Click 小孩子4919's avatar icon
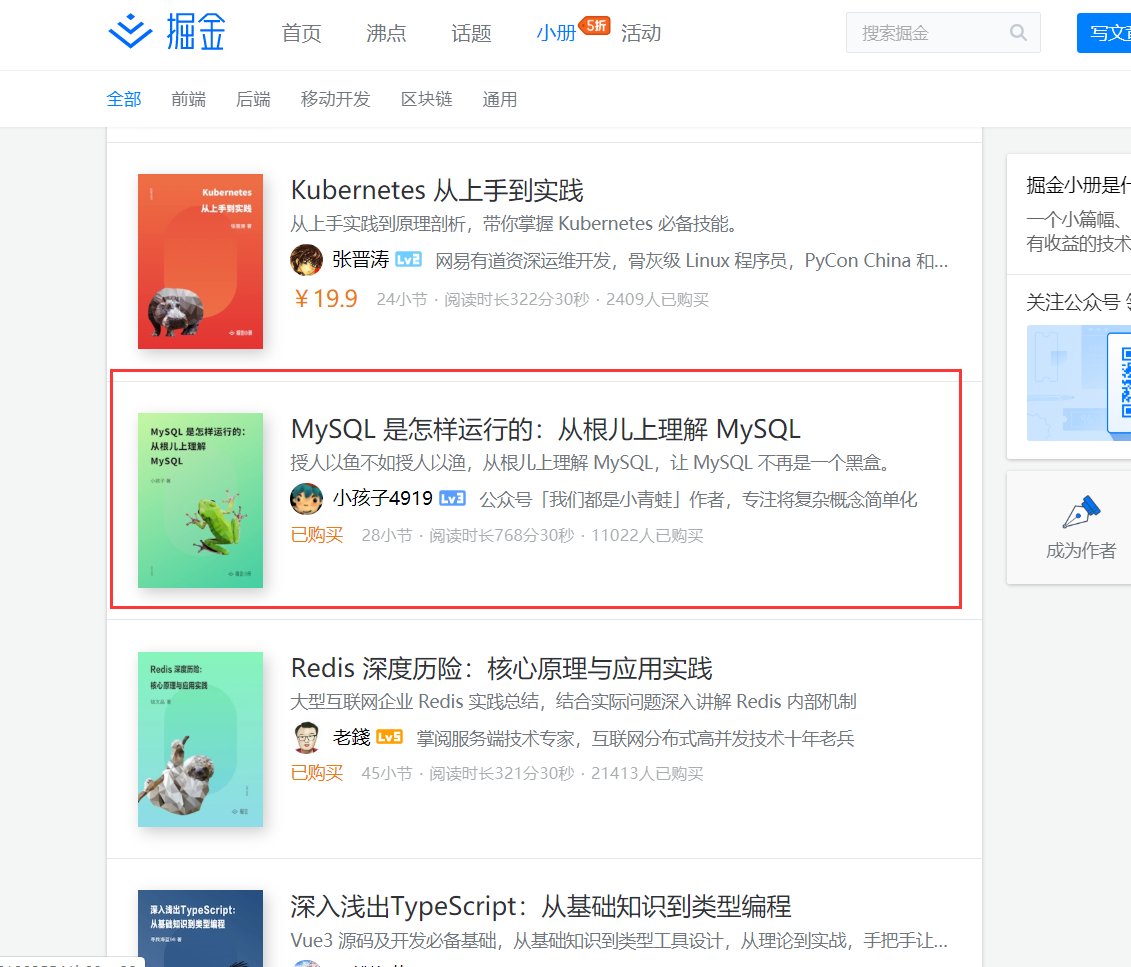 [x=307, y=499]
